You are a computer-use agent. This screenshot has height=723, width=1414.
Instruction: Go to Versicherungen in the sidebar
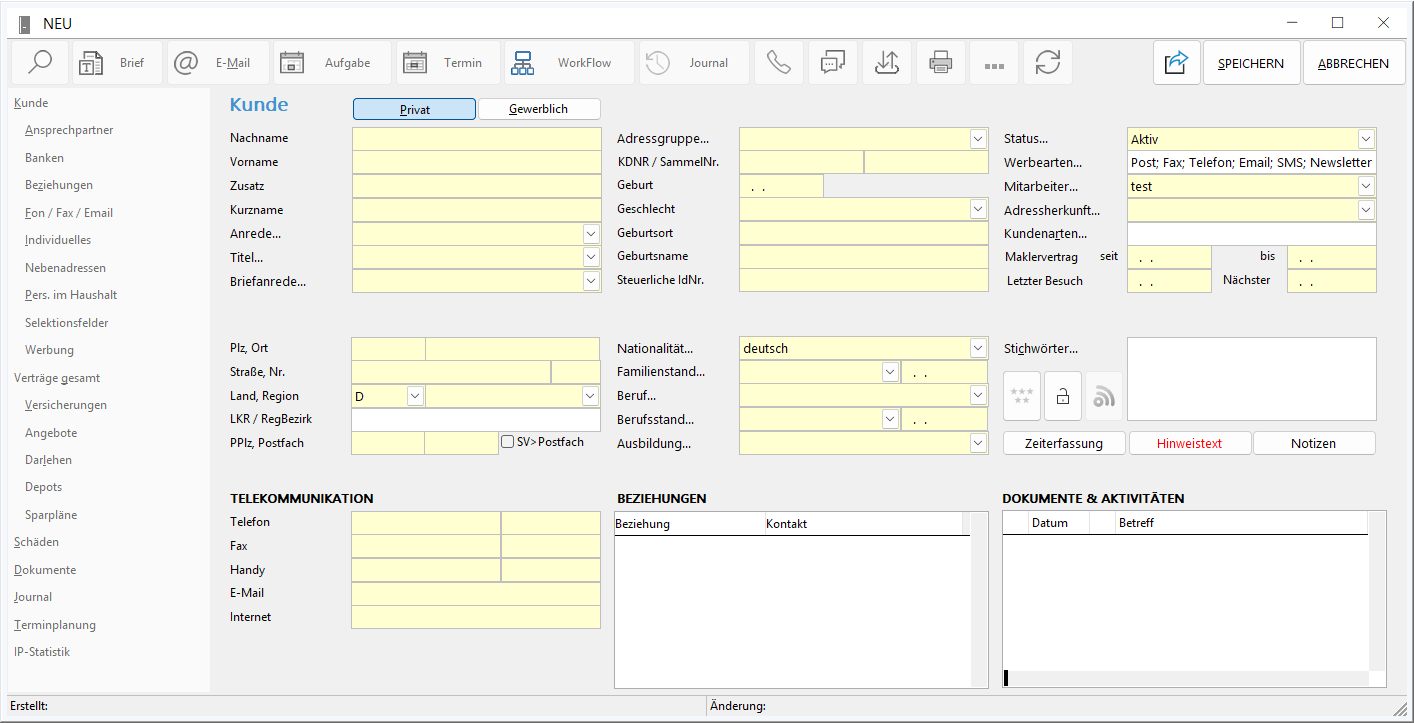(66, 405)
